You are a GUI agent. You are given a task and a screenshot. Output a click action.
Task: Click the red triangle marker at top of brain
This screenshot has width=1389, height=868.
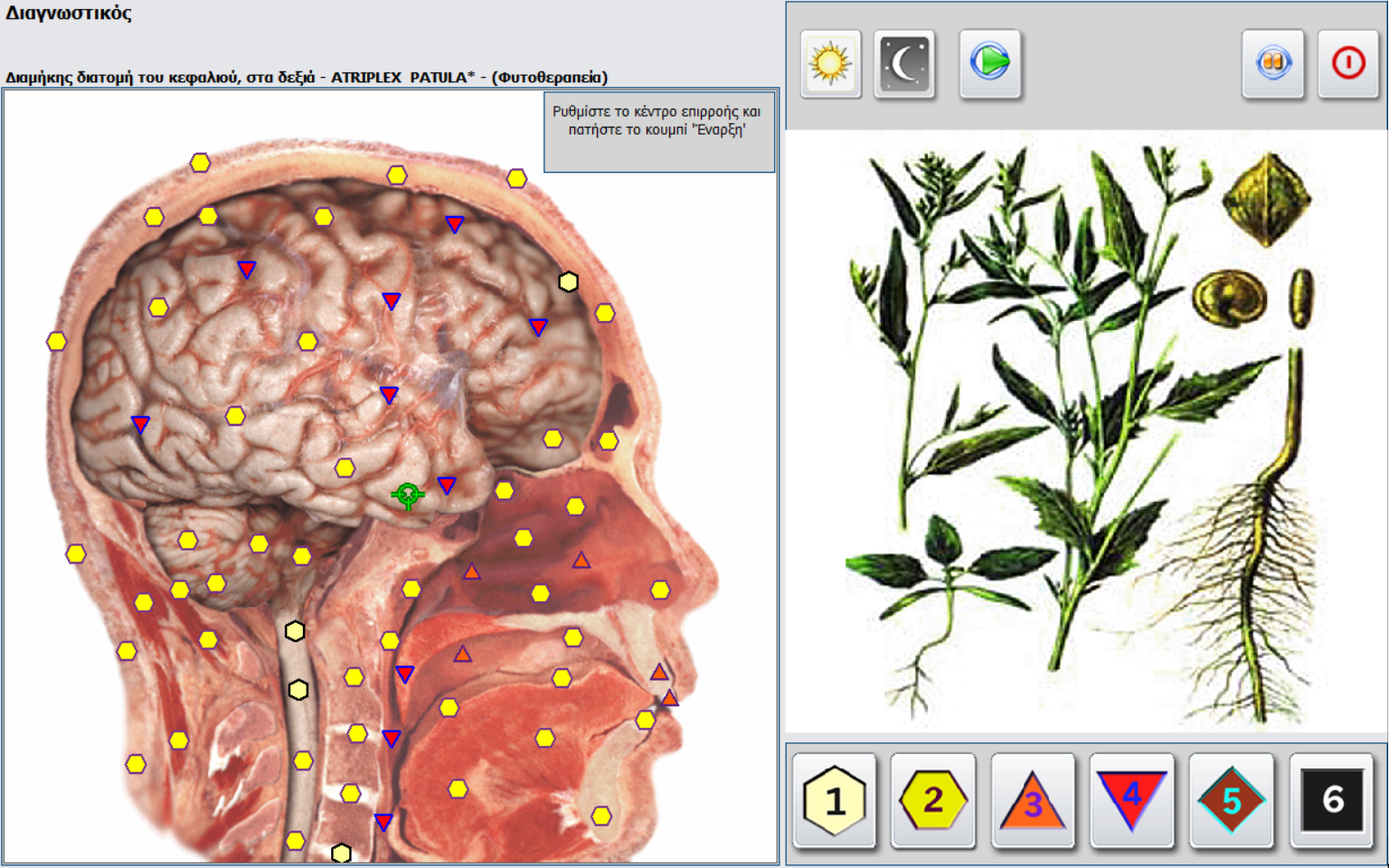tap(455, 224)
